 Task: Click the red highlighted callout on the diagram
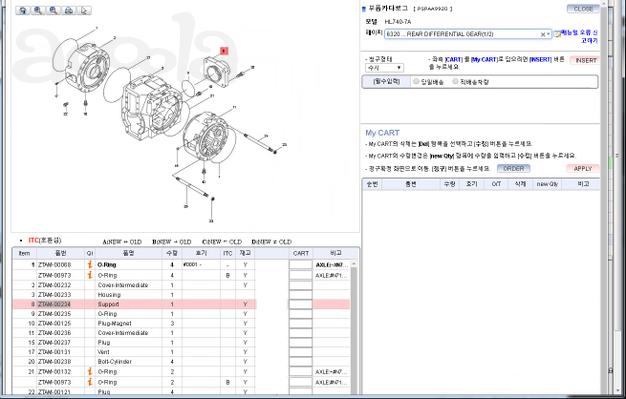point(224,51)
